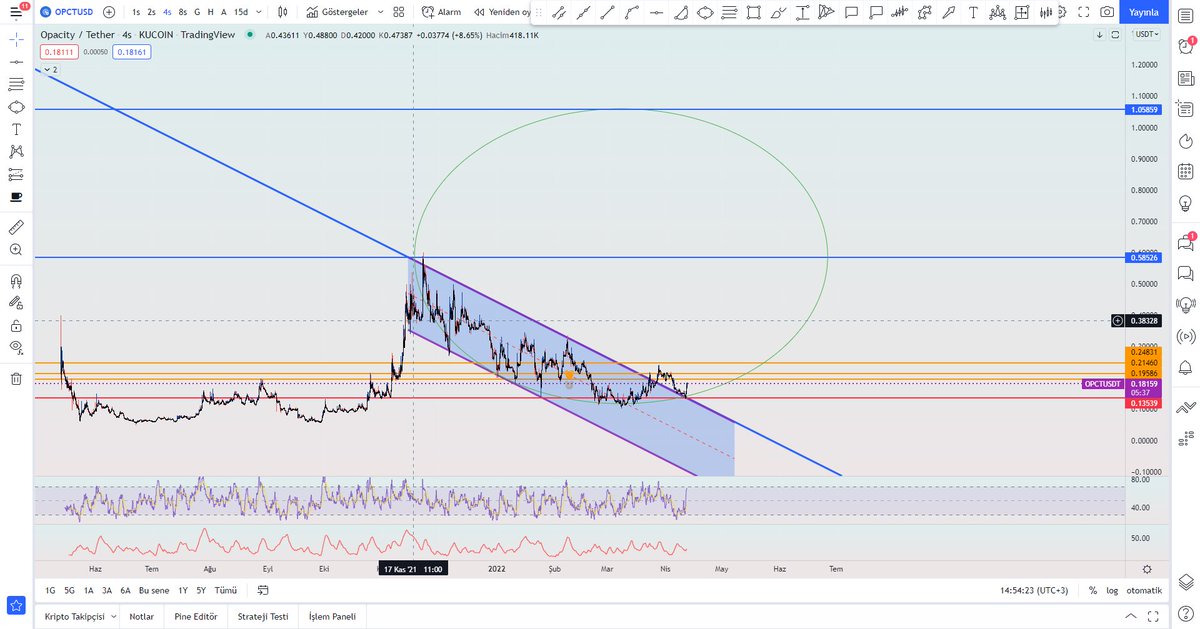This screenshot has height=629, width=1200.
Task: Toggle magnet mode
Action: (x=16, y=281)
